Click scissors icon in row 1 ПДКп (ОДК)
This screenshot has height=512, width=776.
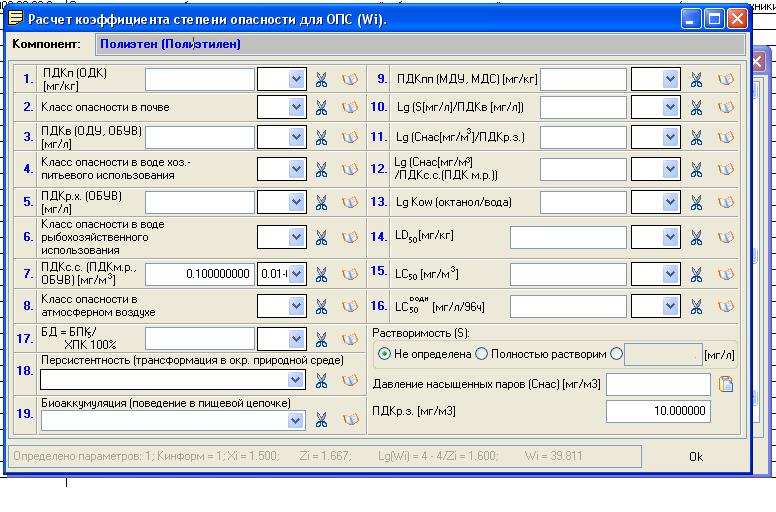click(x=322, y=80)
